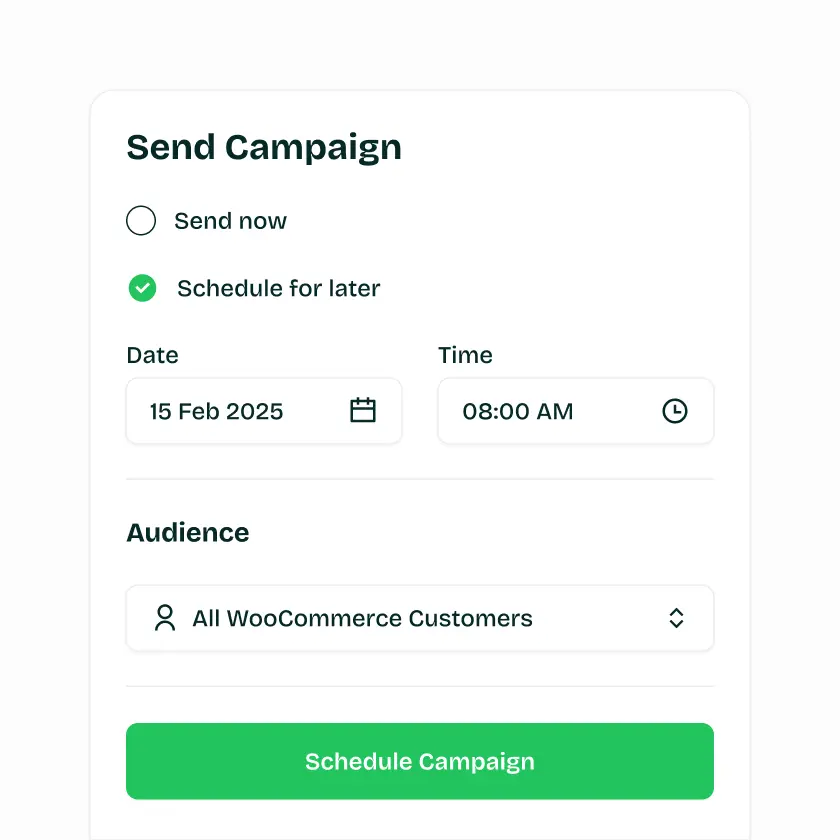Click the divider line above Schedule Campaign
This screenshot has height=840, width=840.
[x=420, y=686]
